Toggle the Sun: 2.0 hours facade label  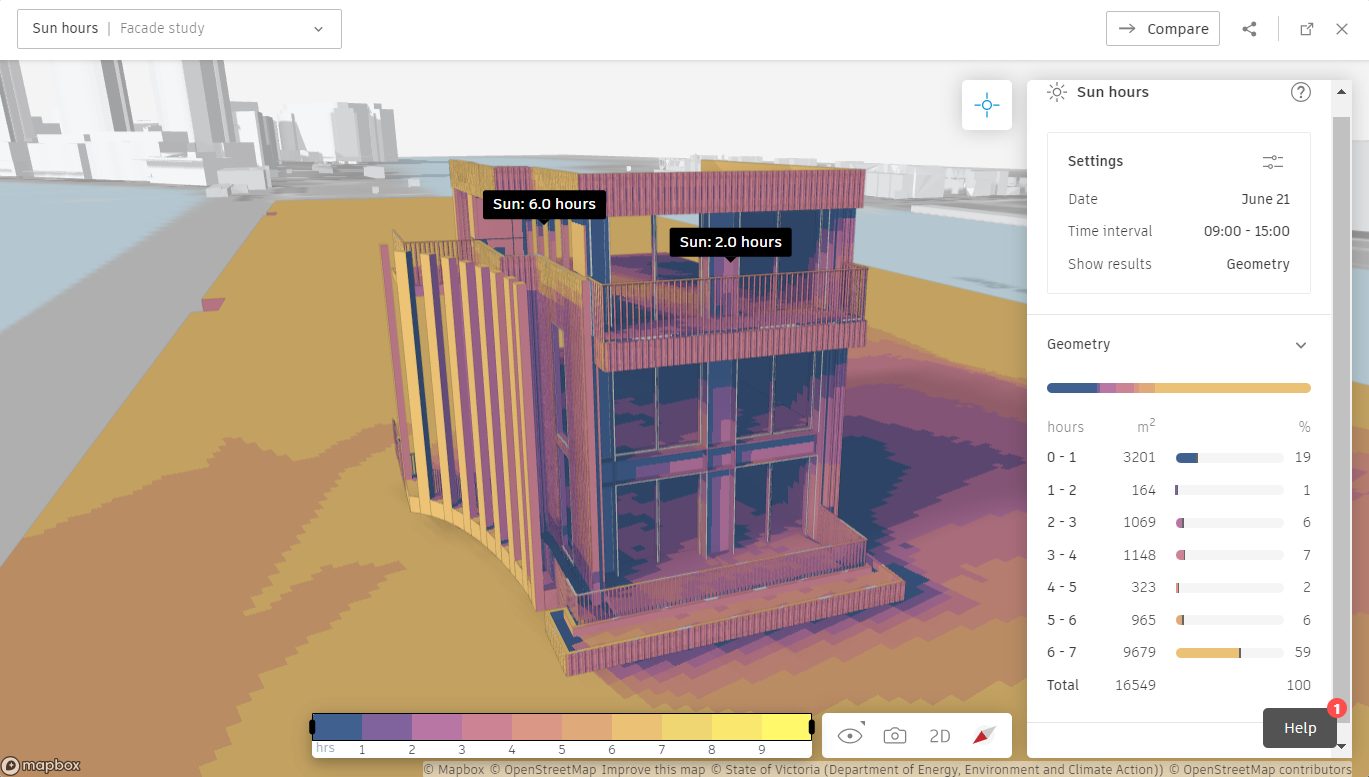coord(729,241)
